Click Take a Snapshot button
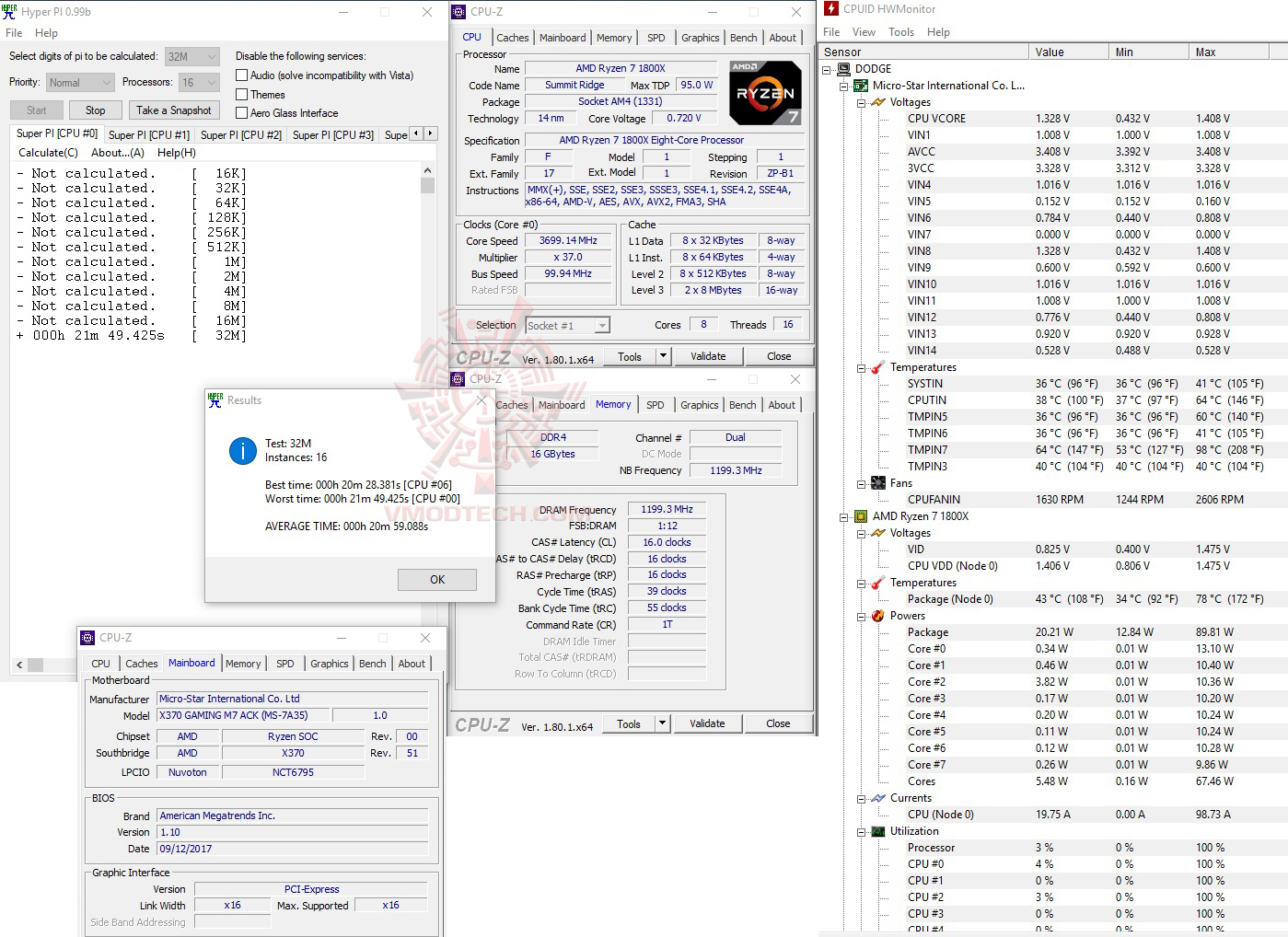 point(174,110)
